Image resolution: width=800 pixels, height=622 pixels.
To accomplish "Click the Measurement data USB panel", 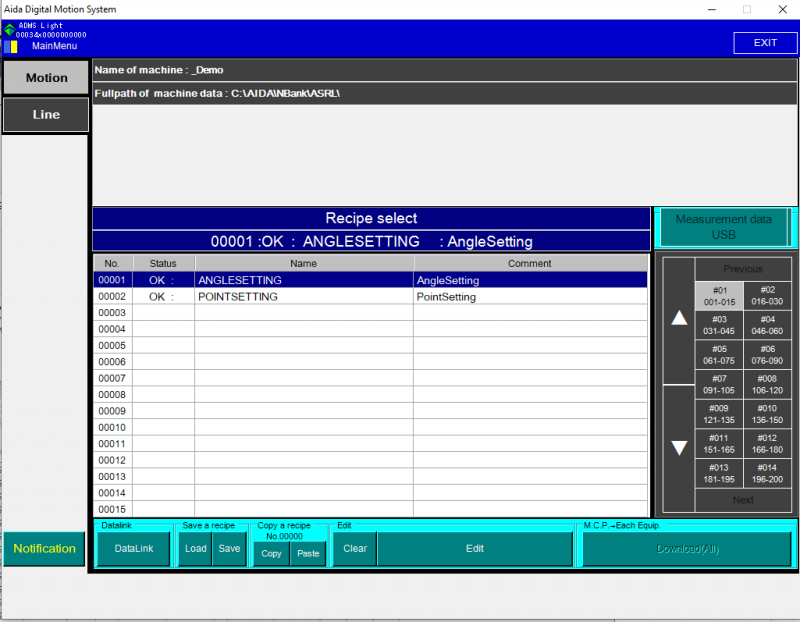I will [x=723, y=227].
